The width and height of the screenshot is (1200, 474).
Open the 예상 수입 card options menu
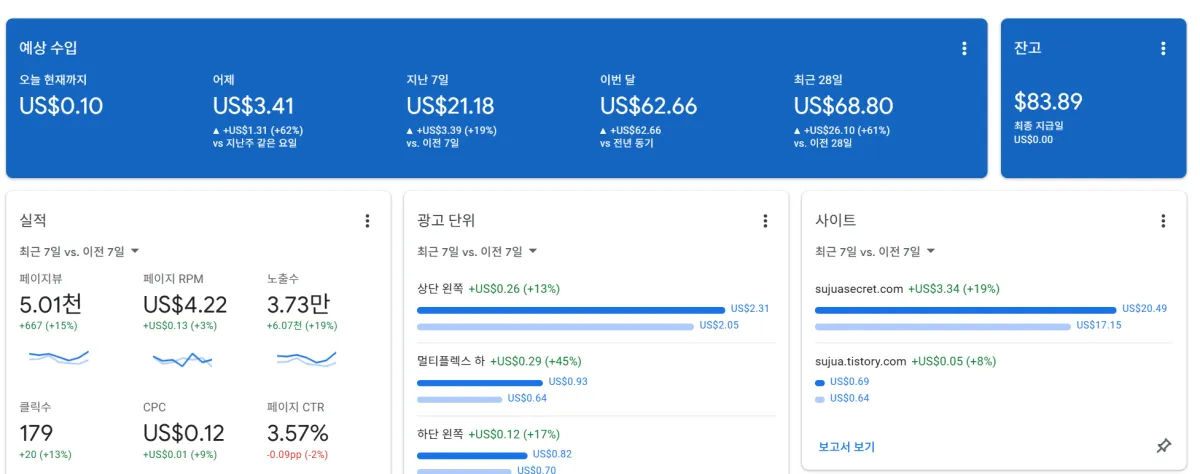tap(964, 48)
